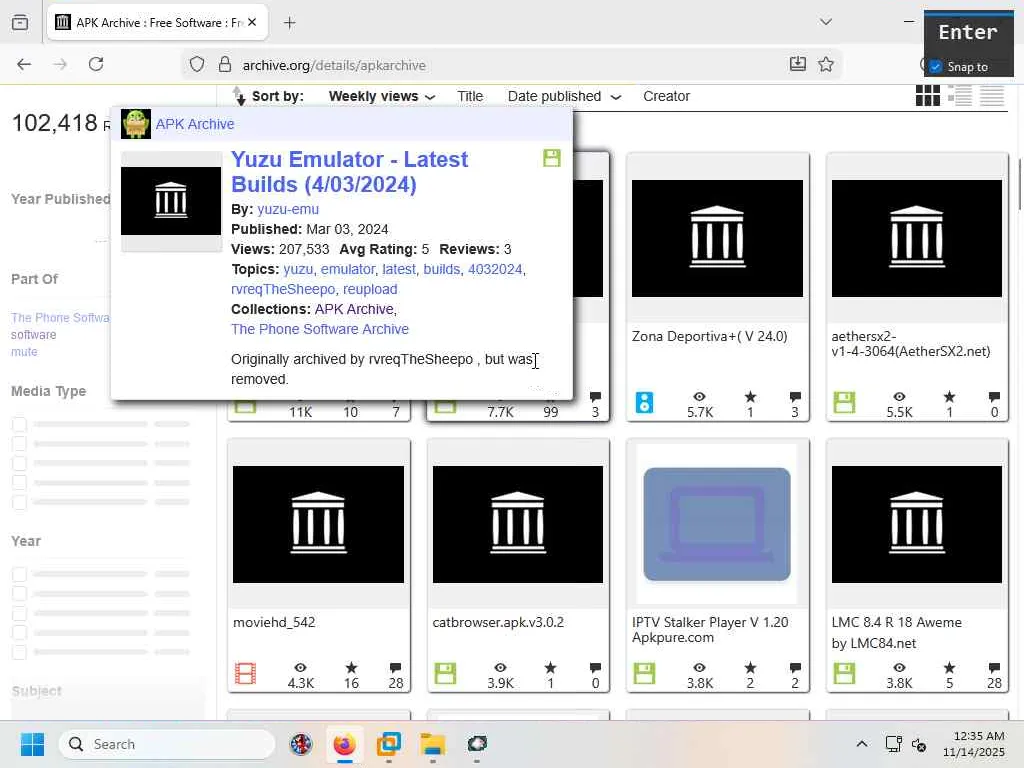This screenshot has height=768, width=1024.
Task: Click the Android APK Archive logo
Action: (136, 124)
